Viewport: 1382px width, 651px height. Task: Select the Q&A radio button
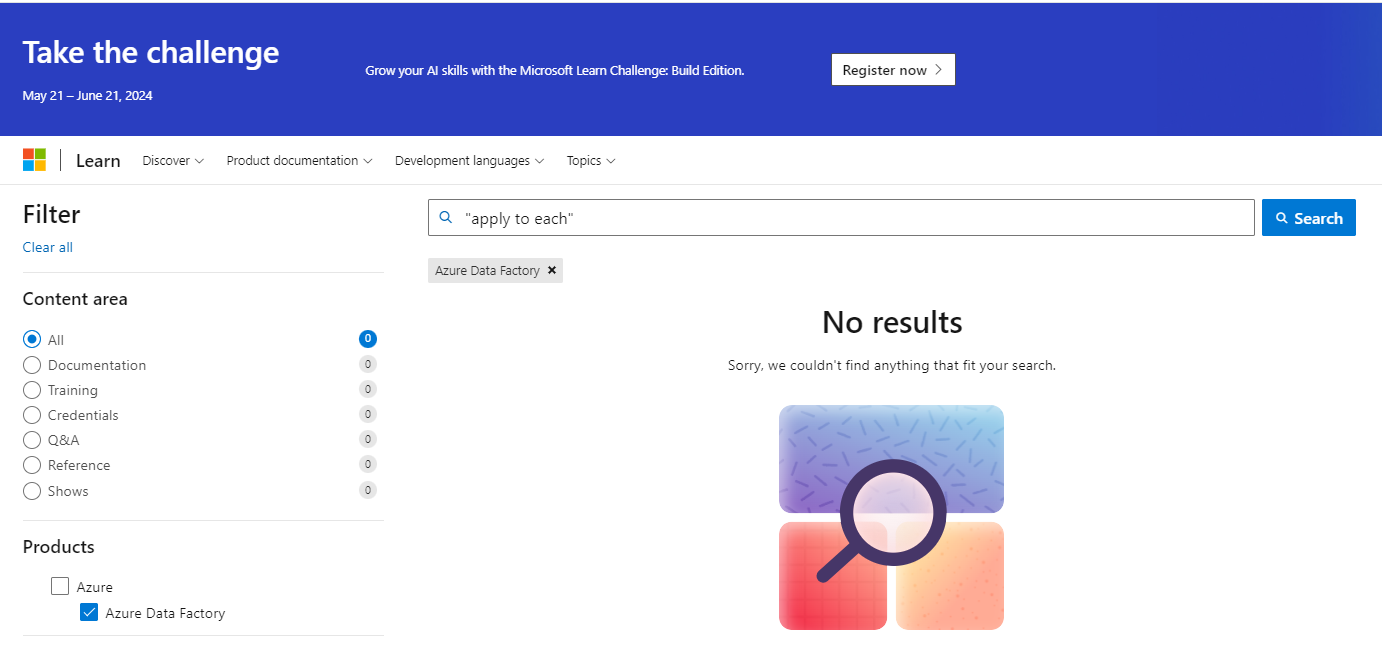click(31, 440)
